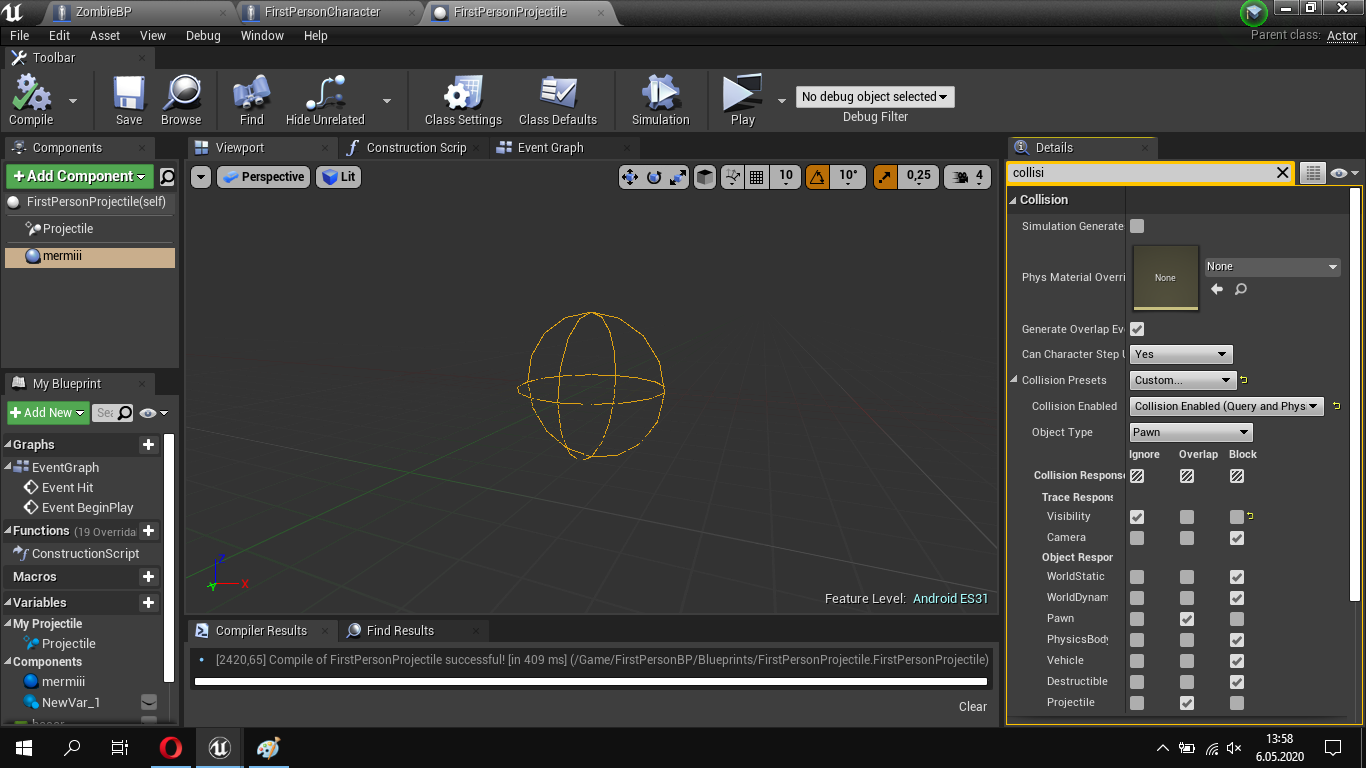Clear the compiler results
1366x768 pixels.
coord(973,706)
